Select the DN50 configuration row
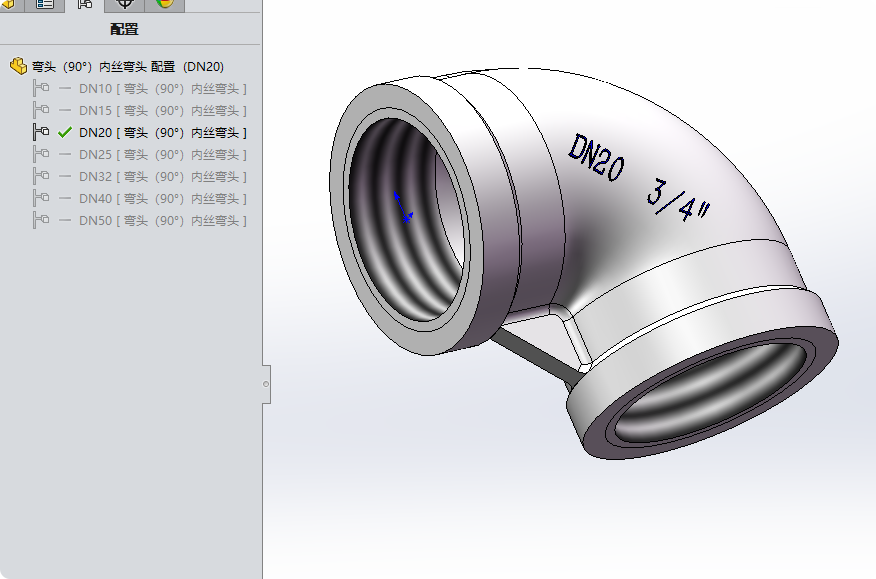The height and width of the screenshot is (579, 876). point(140,220)
